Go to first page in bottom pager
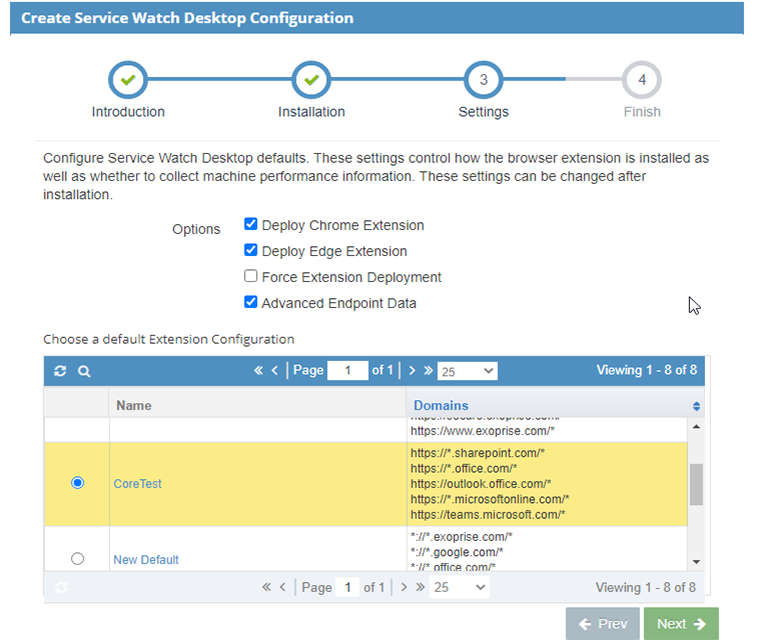Viewport: 769px width, 640px height. coord(266,587)
